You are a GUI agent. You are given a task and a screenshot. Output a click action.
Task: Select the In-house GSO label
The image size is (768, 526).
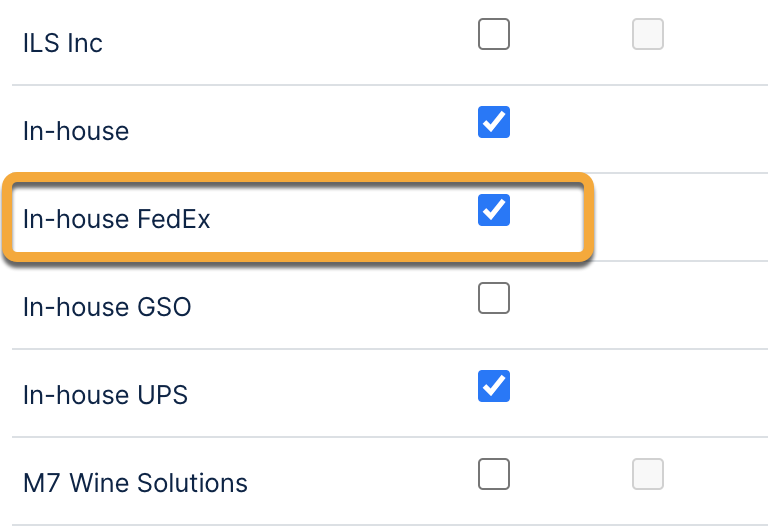[107, 306]
